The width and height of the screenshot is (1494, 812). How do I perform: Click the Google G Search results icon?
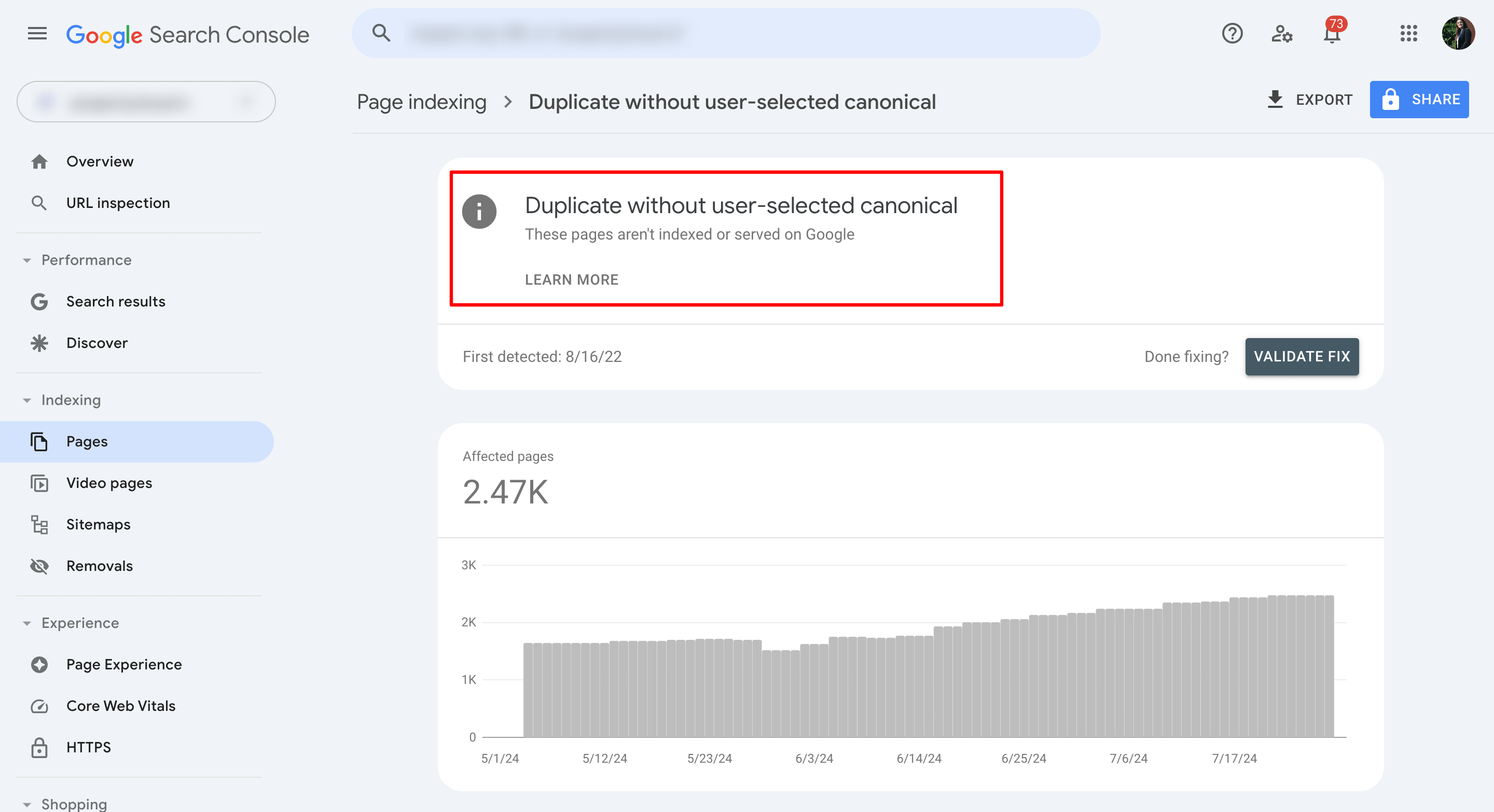(x=39, y=301)
